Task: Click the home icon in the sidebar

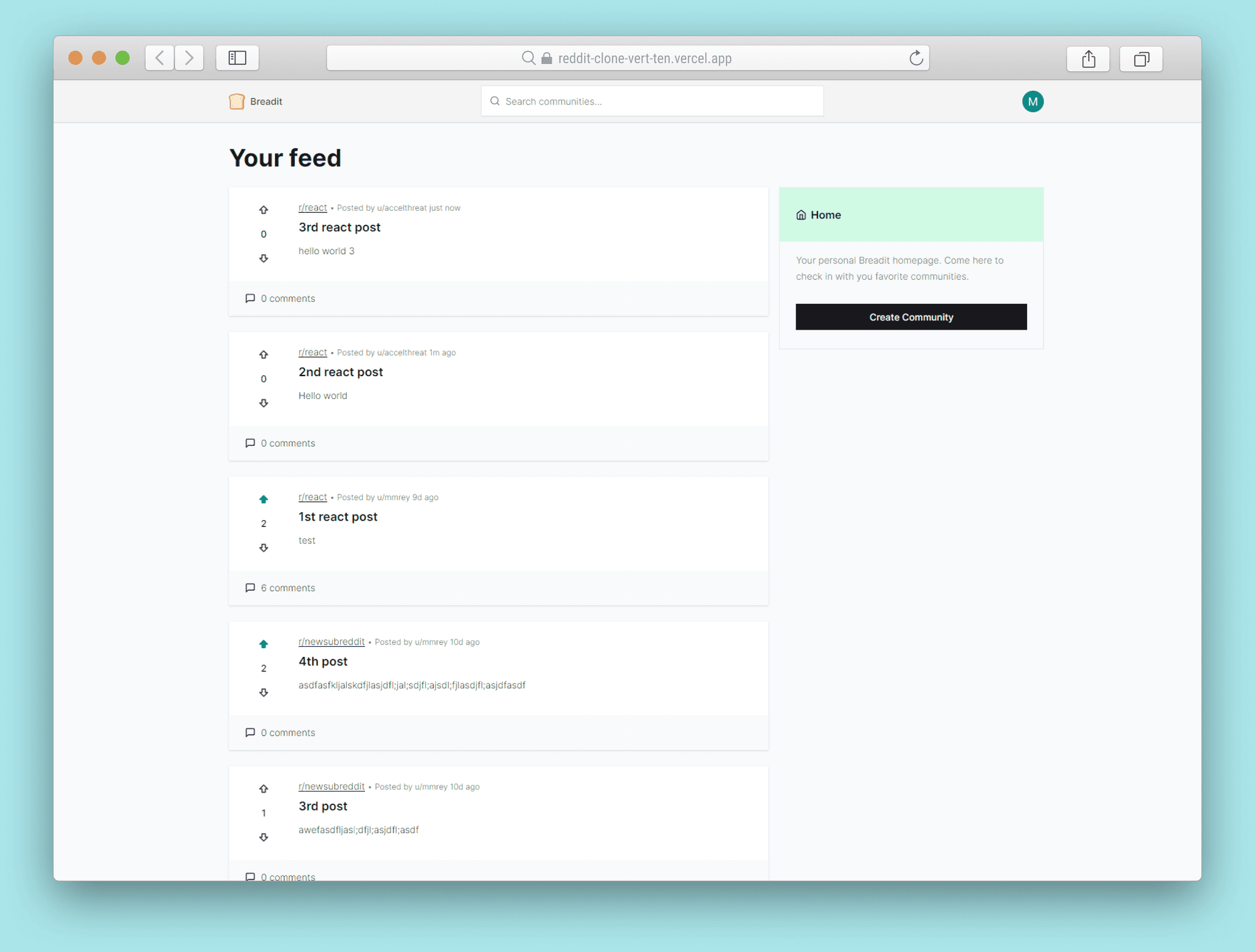Action: click(801, 214)
